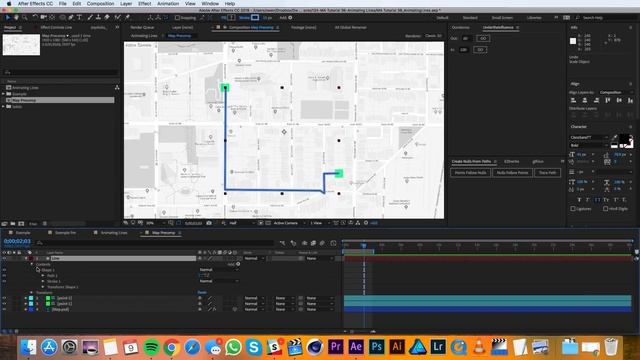Click the Align Horizontal Center icon
Screen dimensions: 640x360
coord(584,100)
